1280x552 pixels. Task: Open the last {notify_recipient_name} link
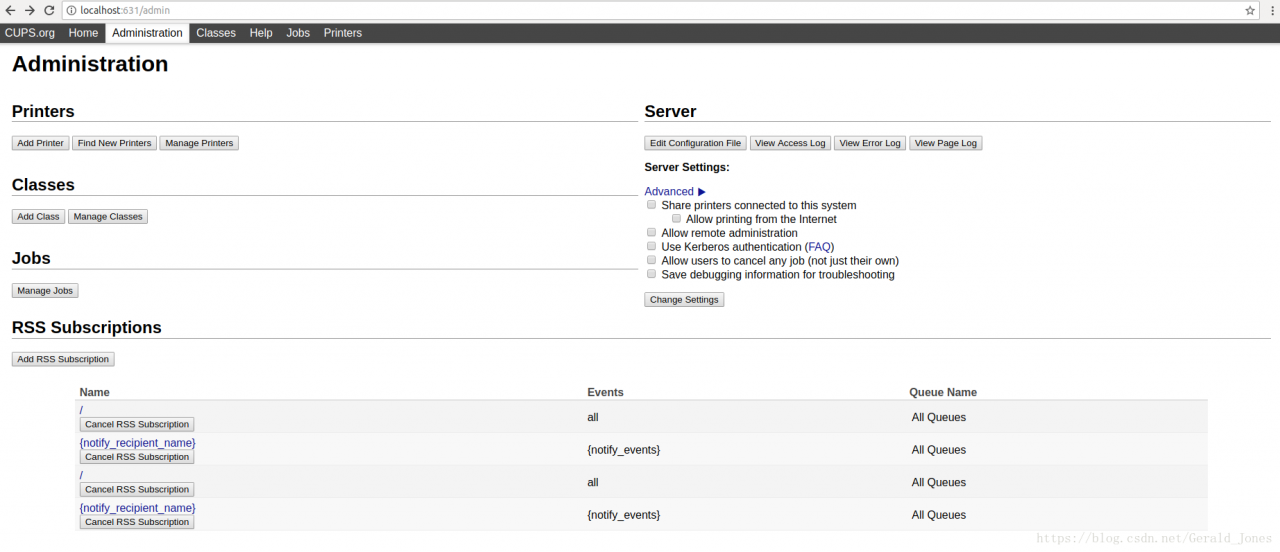[138, 508]
